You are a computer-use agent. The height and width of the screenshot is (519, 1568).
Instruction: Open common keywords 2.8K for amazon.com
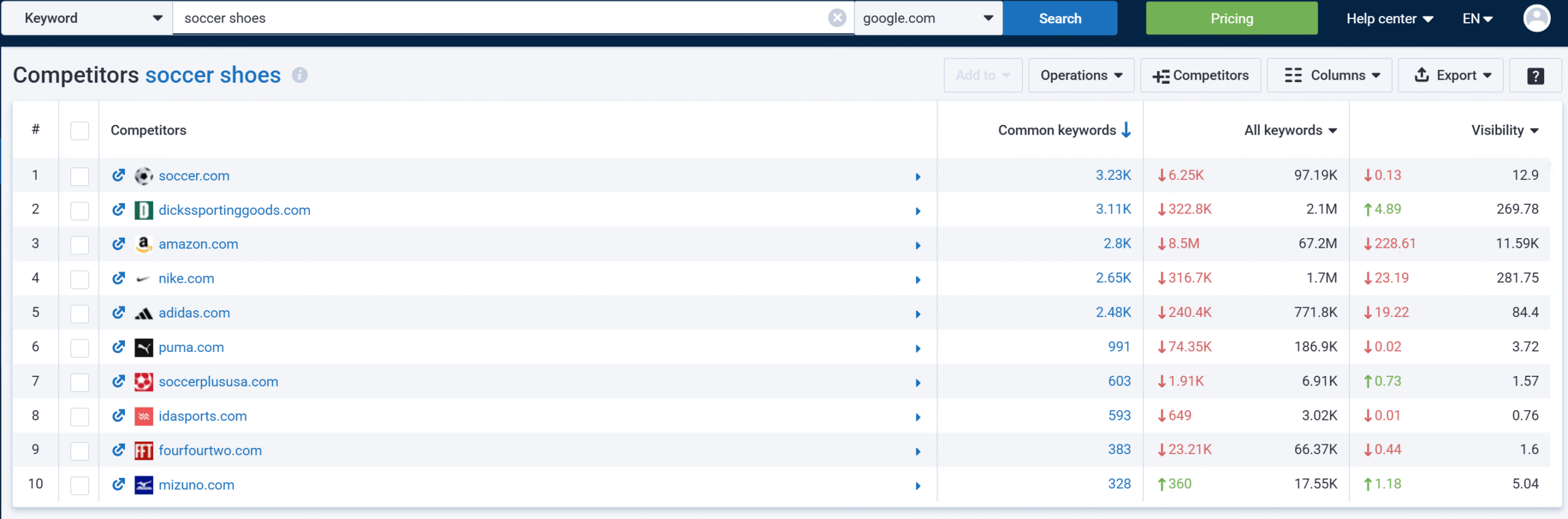point(1117,244)
